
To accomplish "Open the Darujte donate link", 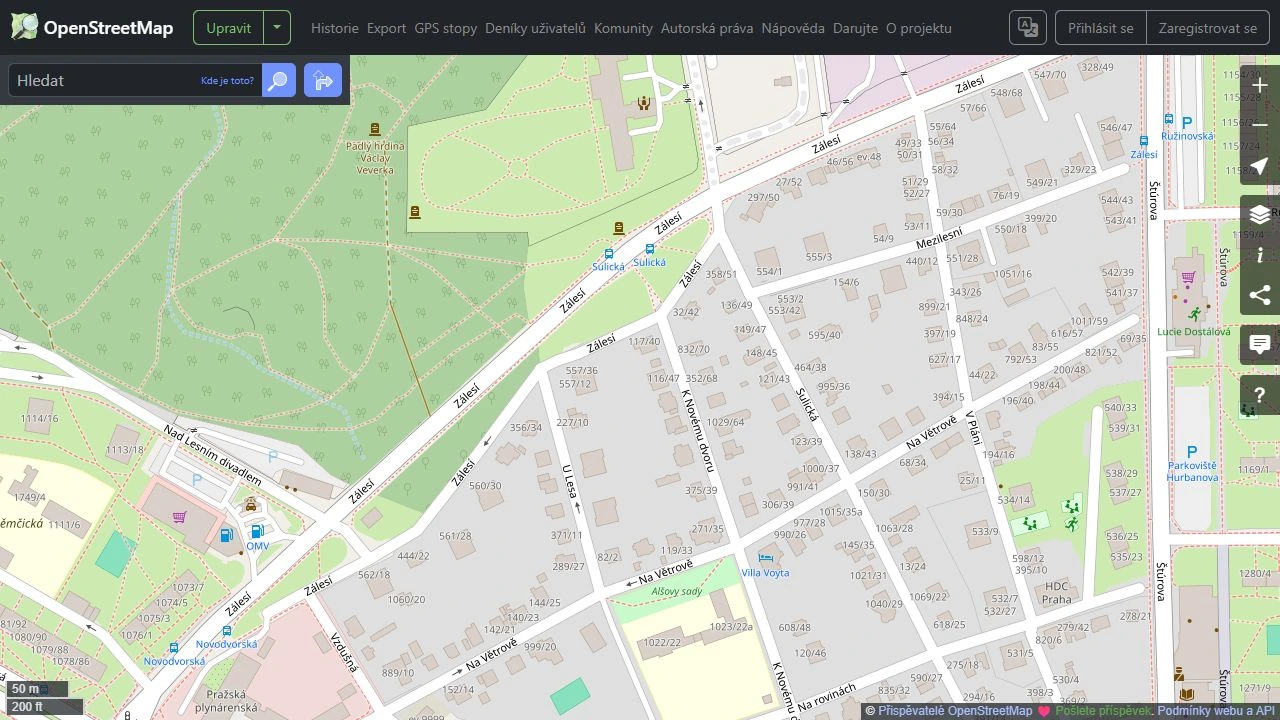I will tap(855, 28).
